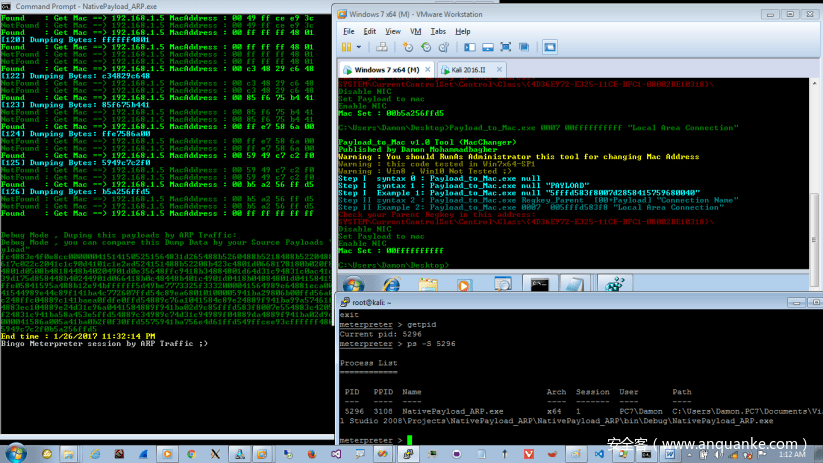Screen dimensions: 823x463
Task: Take a snapshot of this virtual machine
Action: tap(408, 47)
